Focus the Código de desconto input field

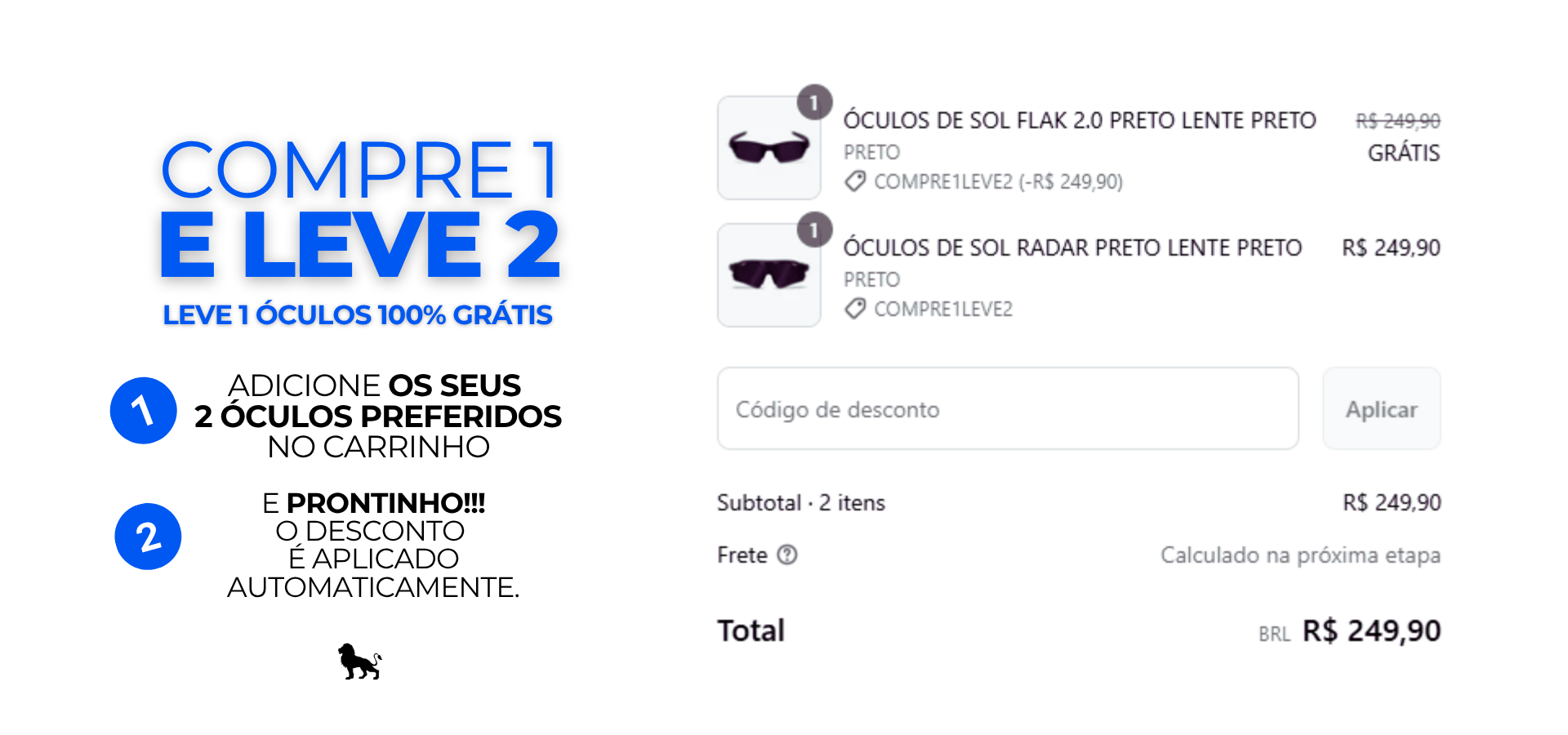(1008, 408)
